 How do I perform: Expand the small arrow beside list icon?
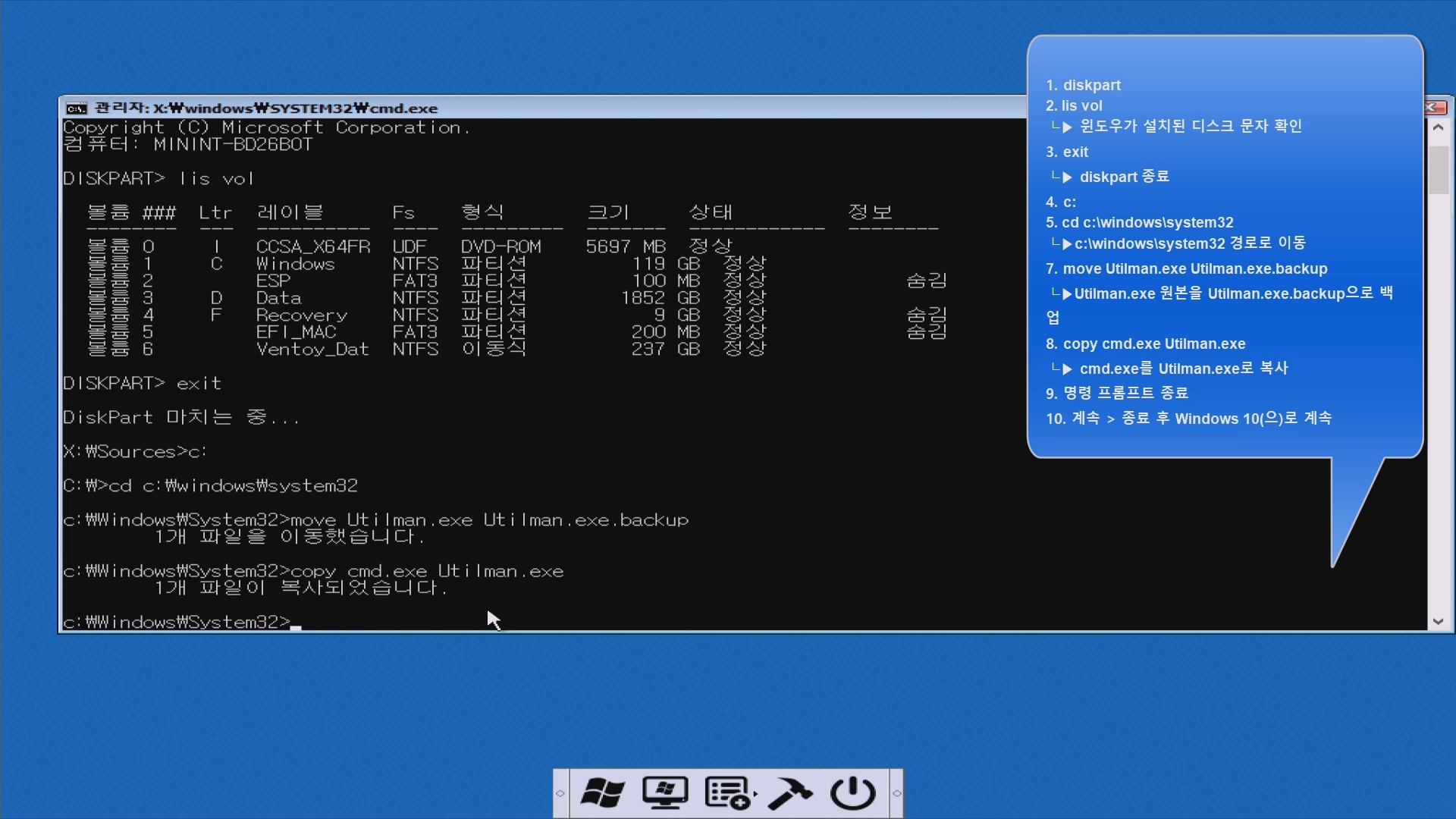pyautogui.click(x=755, y=794)
